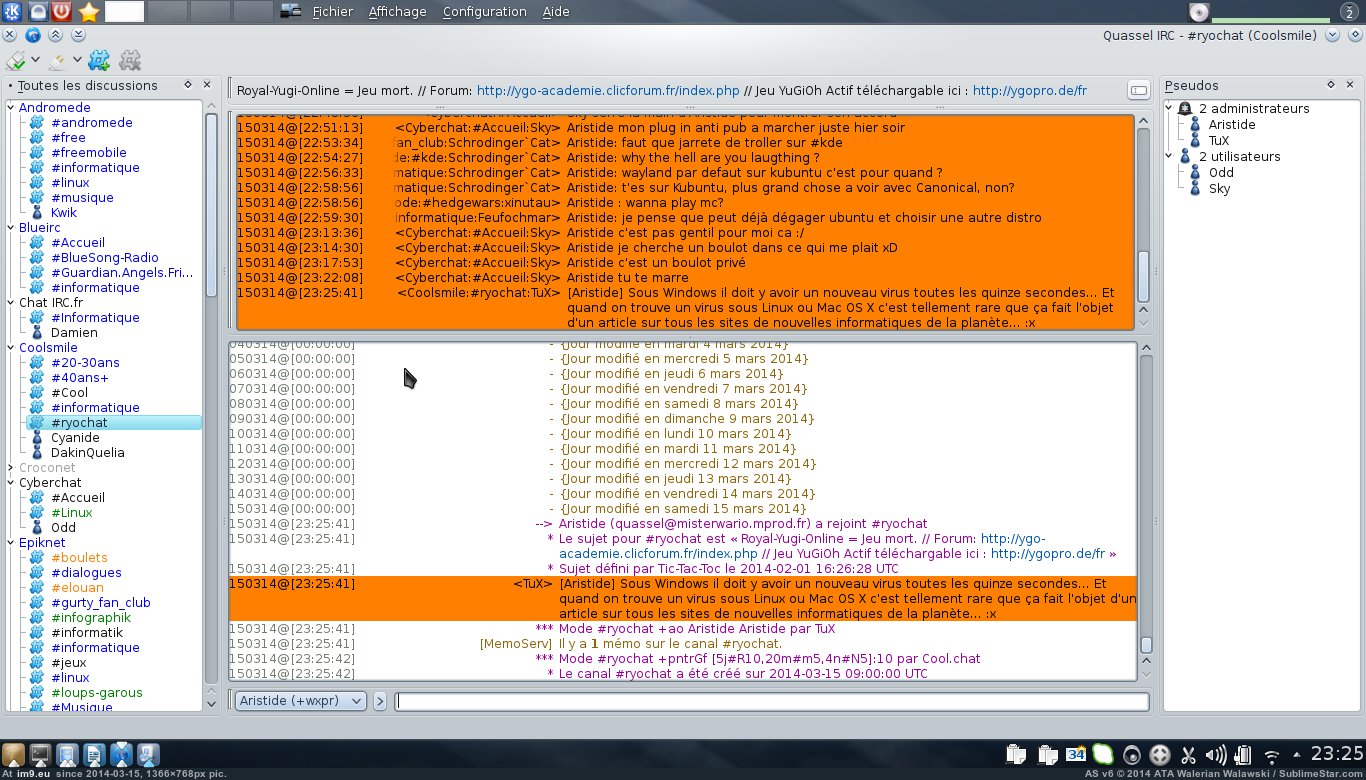Open the #loups-garous channel
Viewport: 1366px width, 780px height.
coord(97,693)
